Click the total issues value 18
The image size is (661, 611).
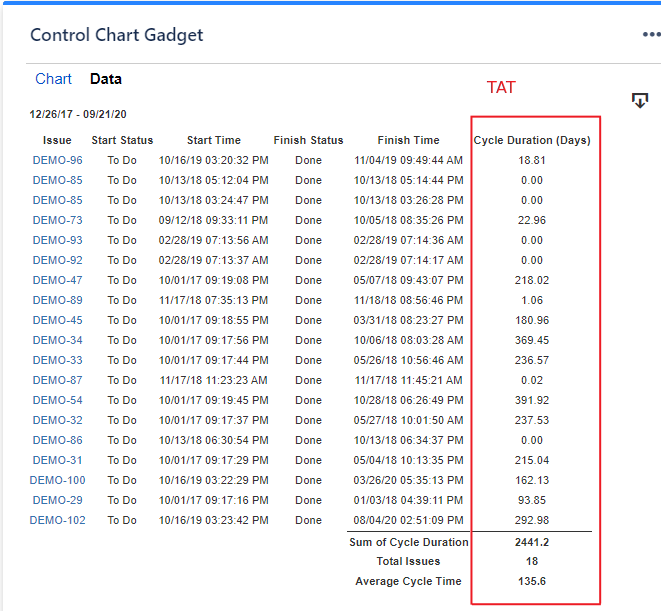532,561
